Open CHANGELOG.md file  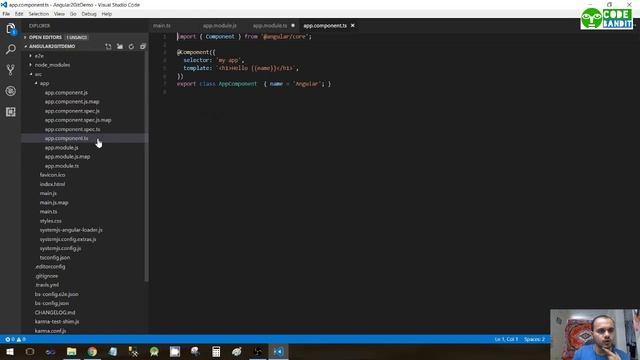(x=55, y=312)
